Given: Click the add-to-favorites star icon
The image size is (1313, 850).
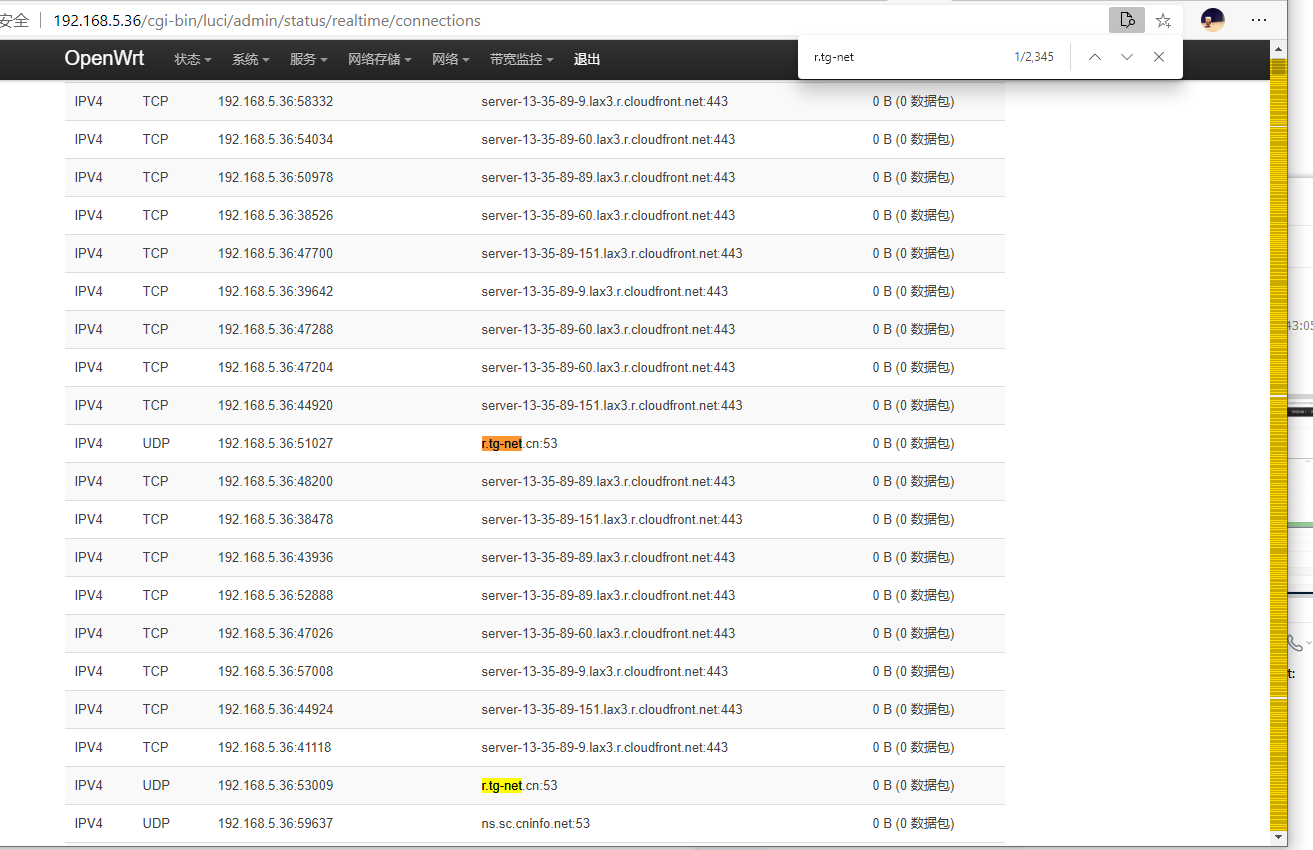Looking at the screenshot, I should (x=1163, y=20).
